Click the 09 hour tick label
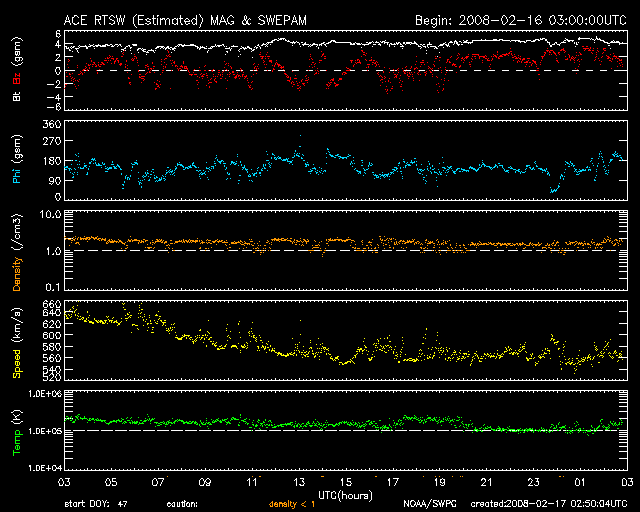Image resolution: width=640 pixels, height=512 pixels. (x=205, y=482)
